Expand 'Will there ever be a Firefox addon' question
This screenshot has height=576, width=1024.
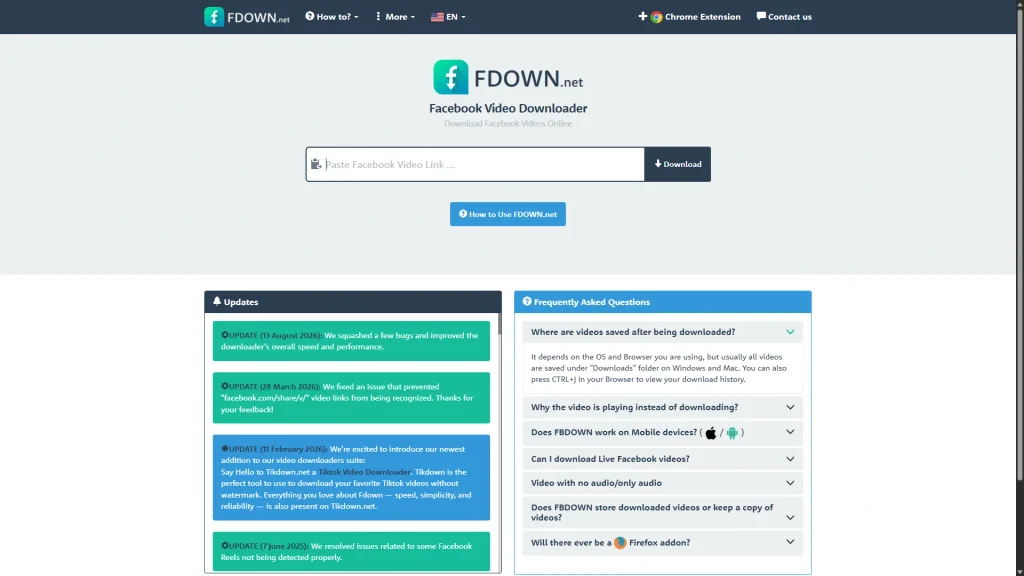(662, 542)
